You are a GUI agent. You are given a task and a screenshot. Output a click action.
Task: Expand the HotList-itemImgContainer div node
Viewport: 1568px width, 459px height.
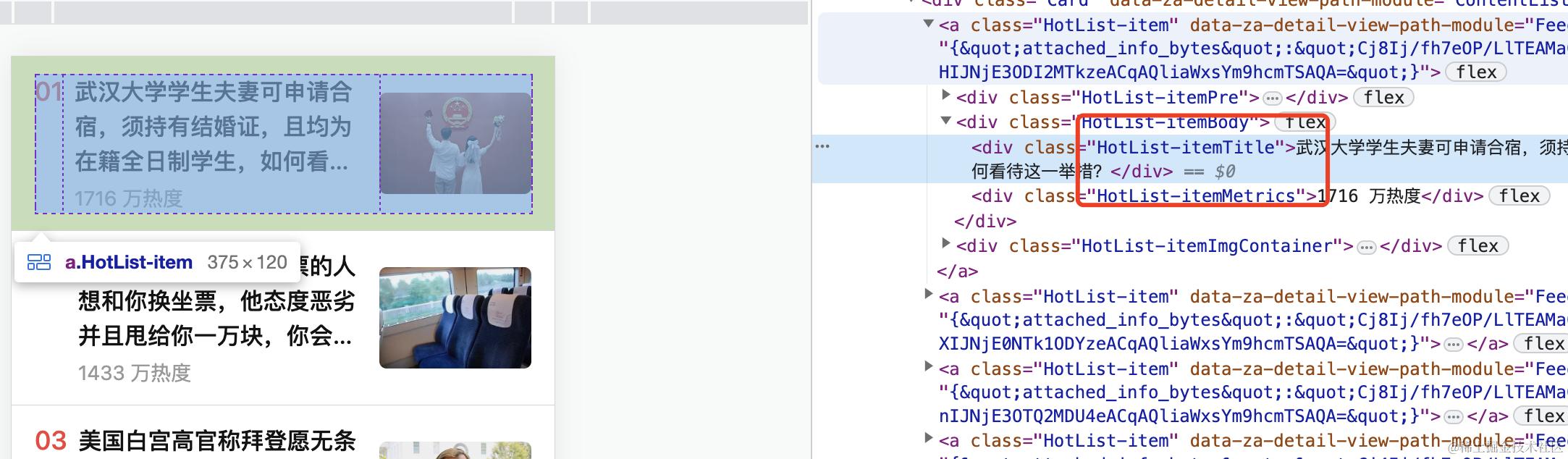[x=945, y=243]
